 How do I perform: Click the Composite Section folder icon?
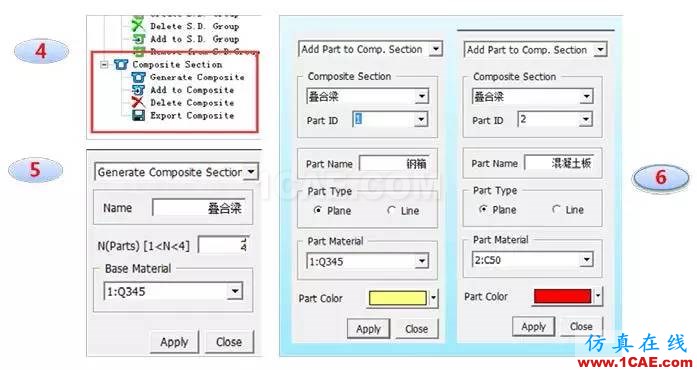pyautogui.click(x=121, y=64)
